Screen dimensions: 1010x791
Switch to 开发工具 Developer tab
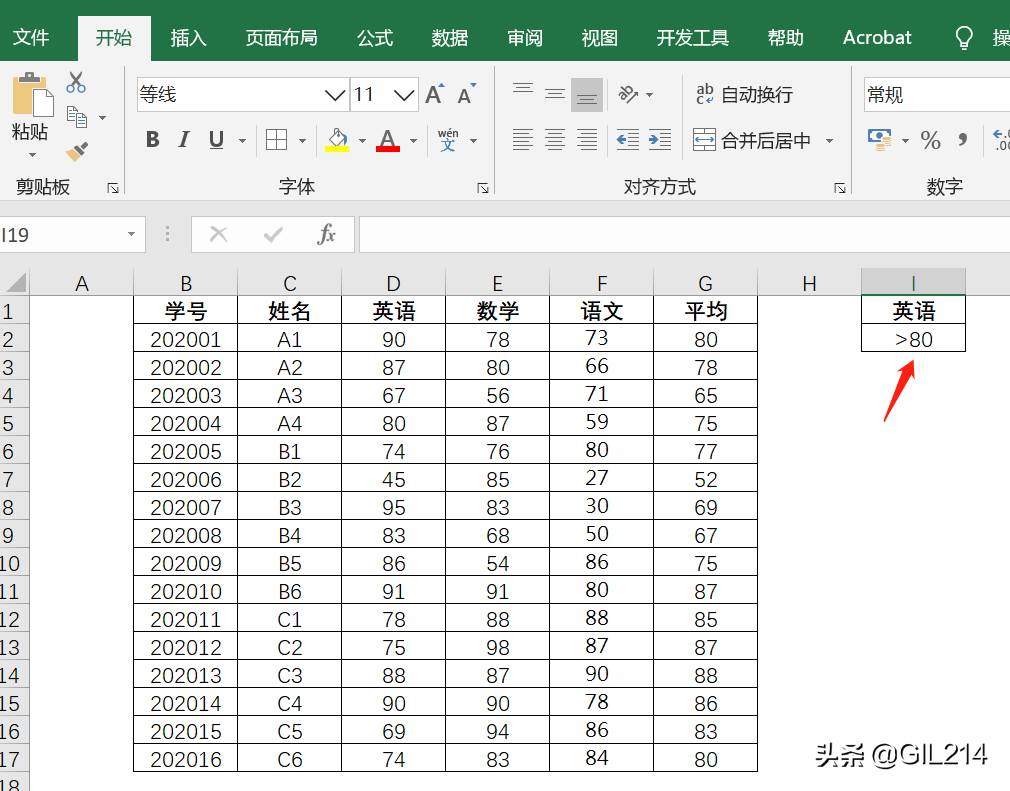click(692, 37)
